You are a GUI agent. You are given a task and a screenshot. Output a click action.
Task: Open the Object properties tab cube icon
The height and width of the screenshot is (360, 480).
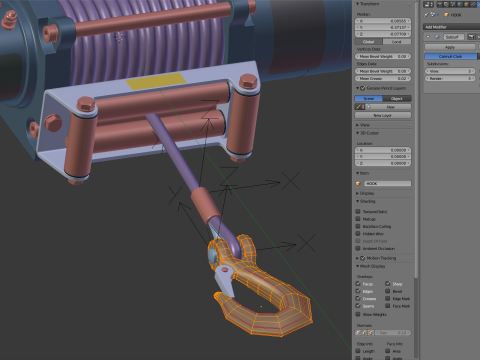(x=466, y=4)
